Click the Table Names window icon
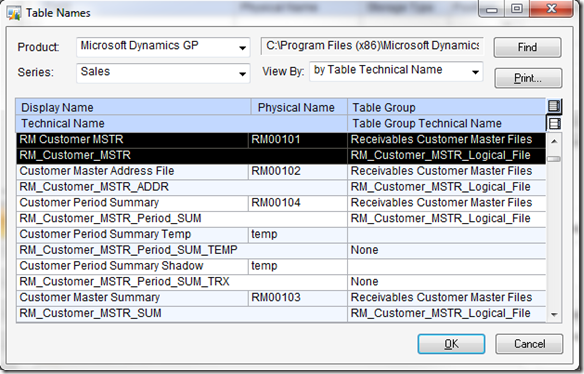Image resolution: width=584 pixels, height=374 pixels. coord(13,13)
